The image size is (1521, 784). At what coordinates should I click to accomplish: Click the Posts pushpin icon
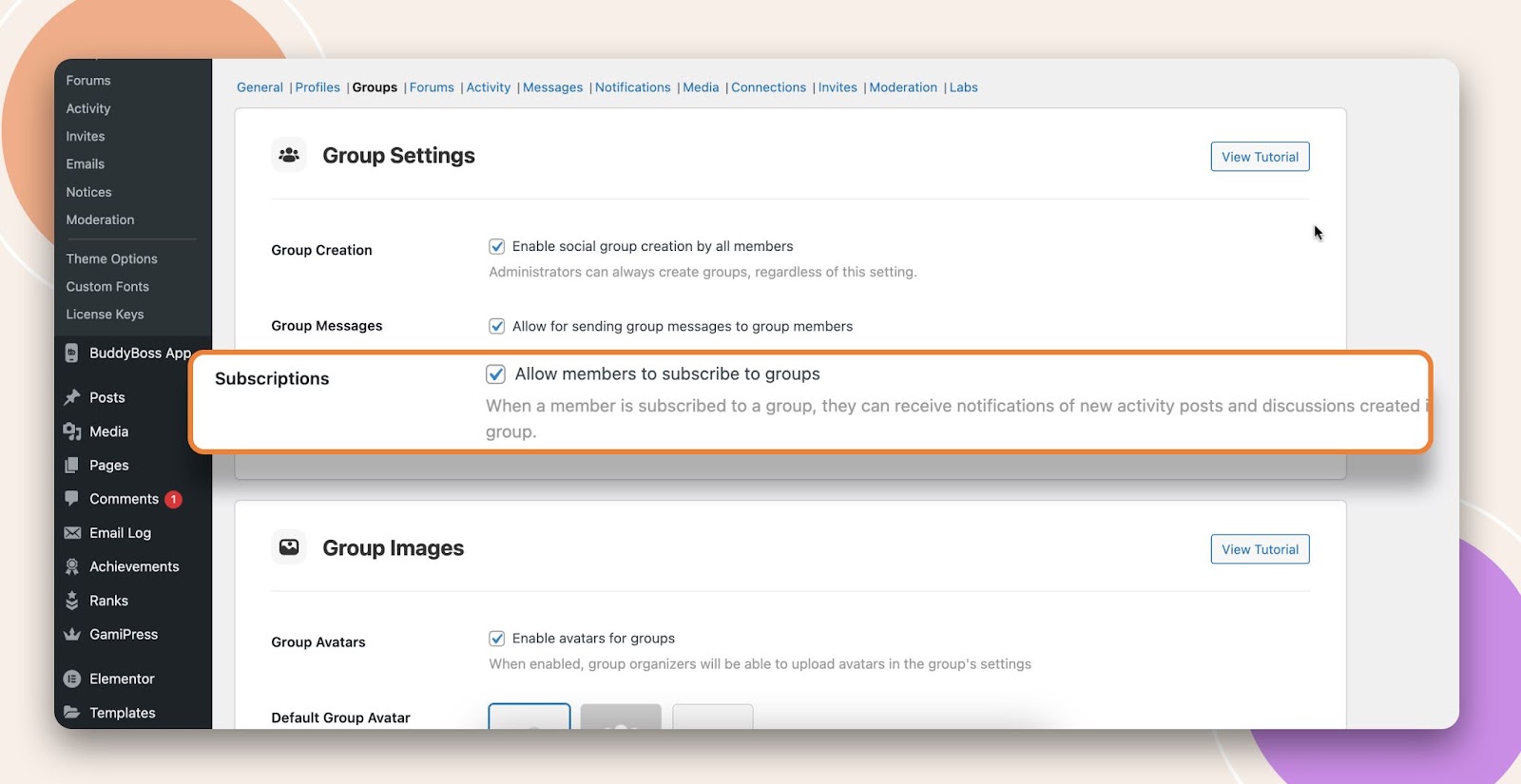[x=71, y=397]
